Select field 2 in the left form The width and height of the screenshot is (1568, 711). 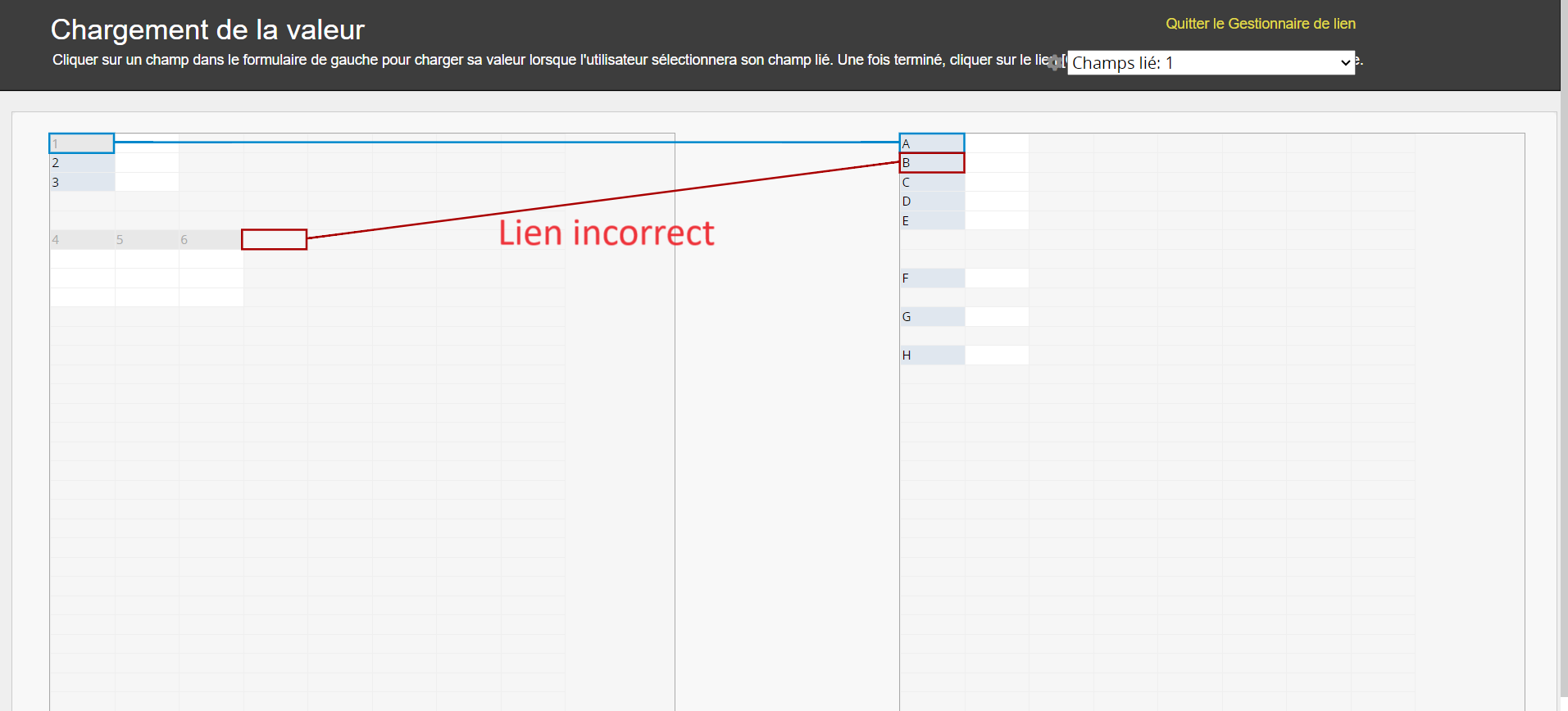81,163
